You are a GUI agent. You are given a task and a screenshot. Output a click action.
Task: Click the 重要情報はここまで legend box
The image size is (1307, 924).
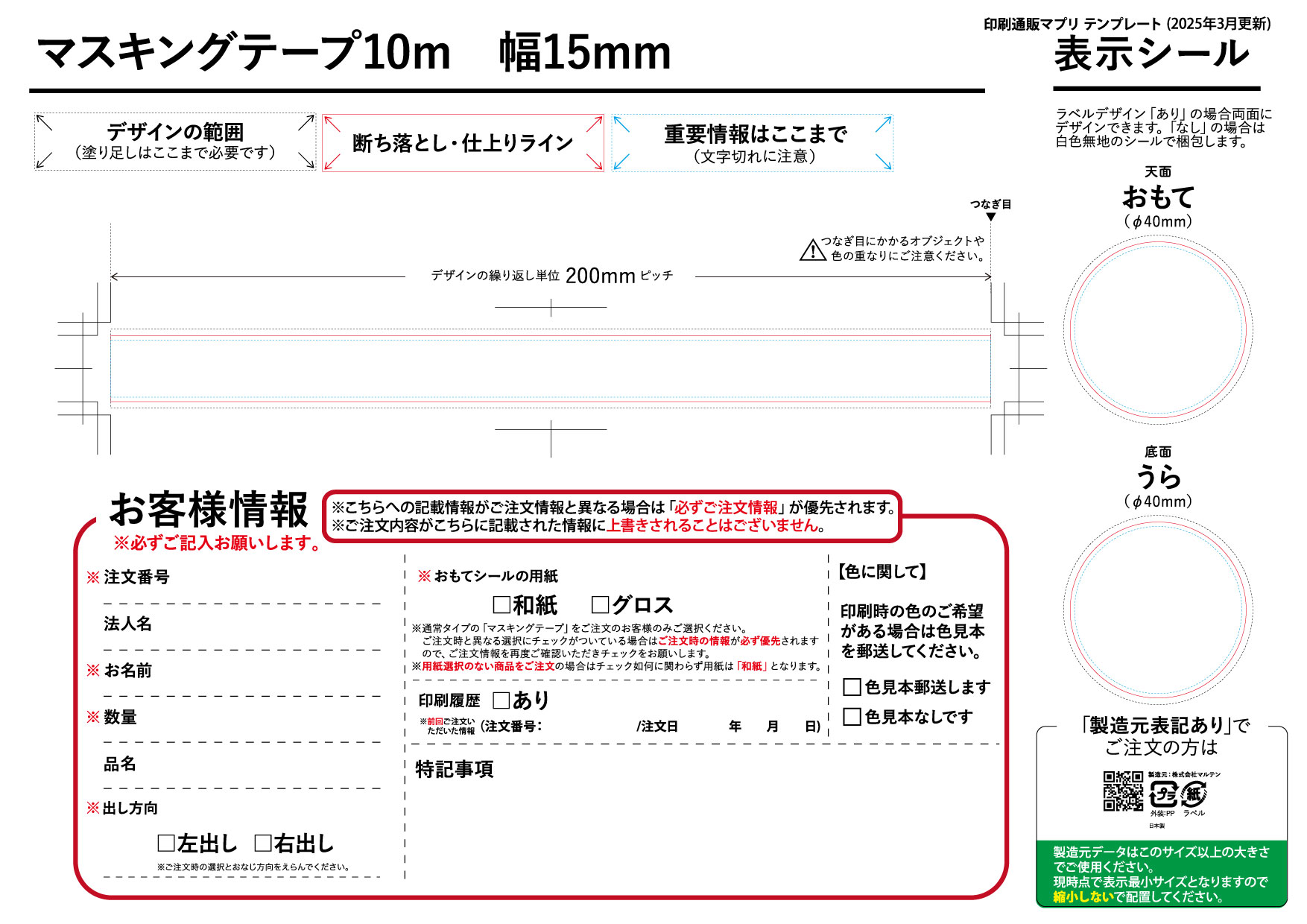(x=753, y=143)
